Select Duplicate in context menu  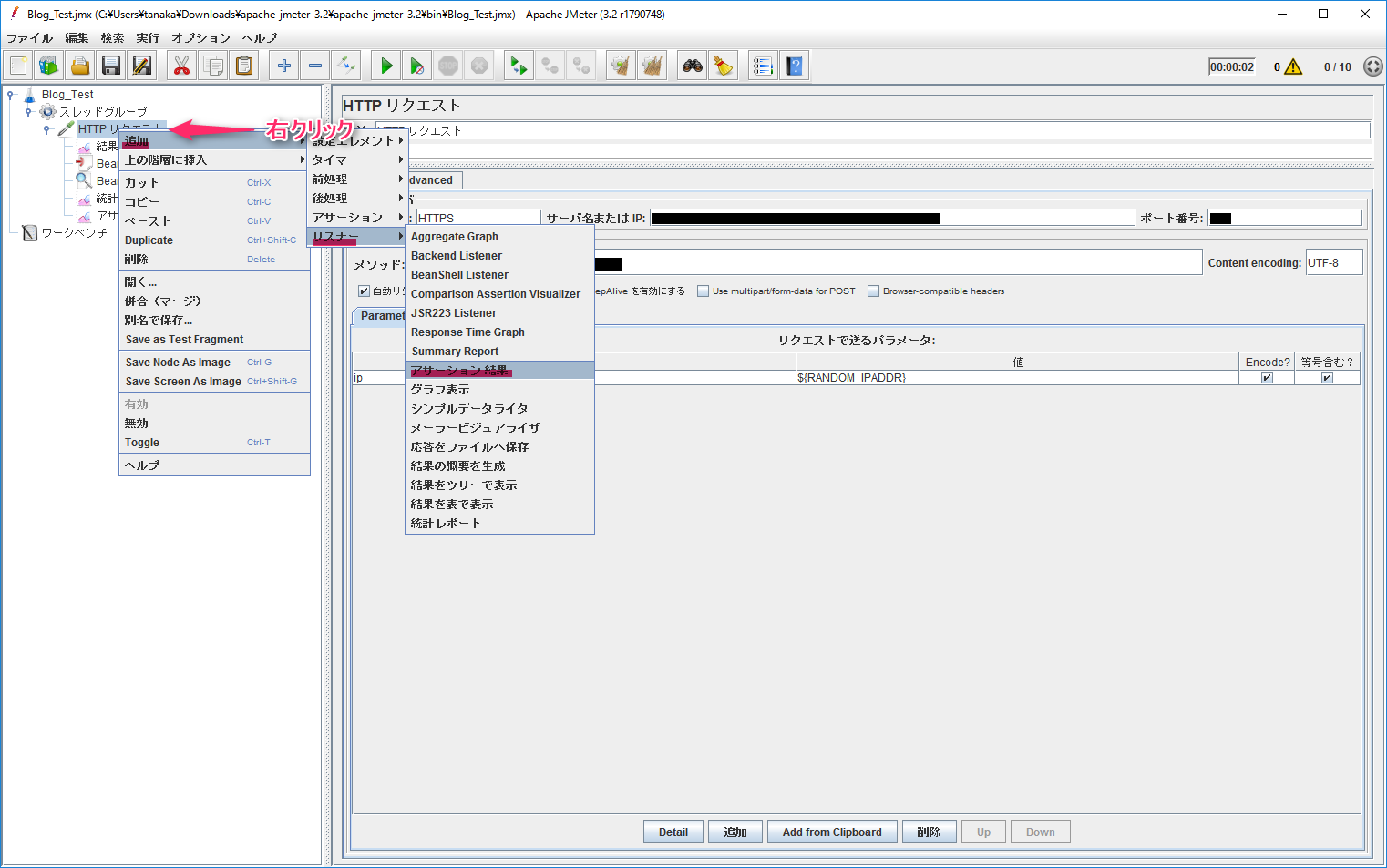(214, 240)
